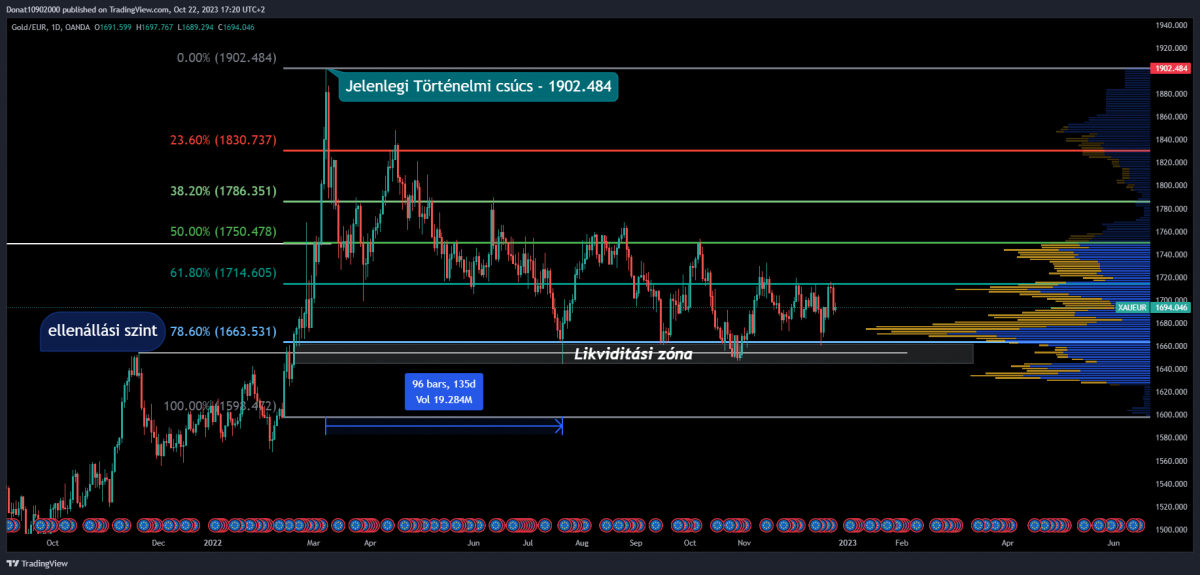Select the 38.20% (1786.351) Fibonacci label
Viewport: 1200px width, 575px height.
click(x=222, y=190)
